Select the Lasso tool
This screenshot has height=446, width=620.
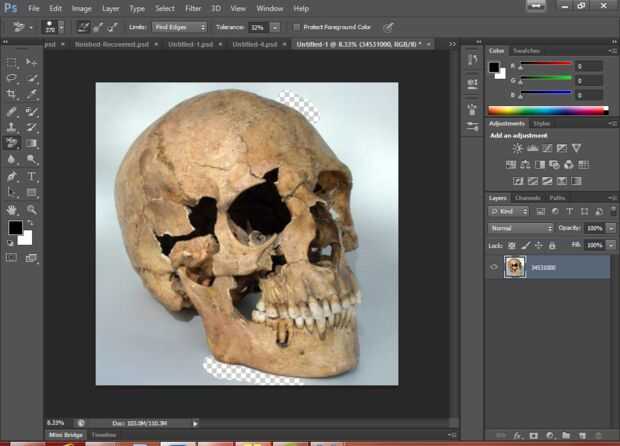tap(11, 78)
